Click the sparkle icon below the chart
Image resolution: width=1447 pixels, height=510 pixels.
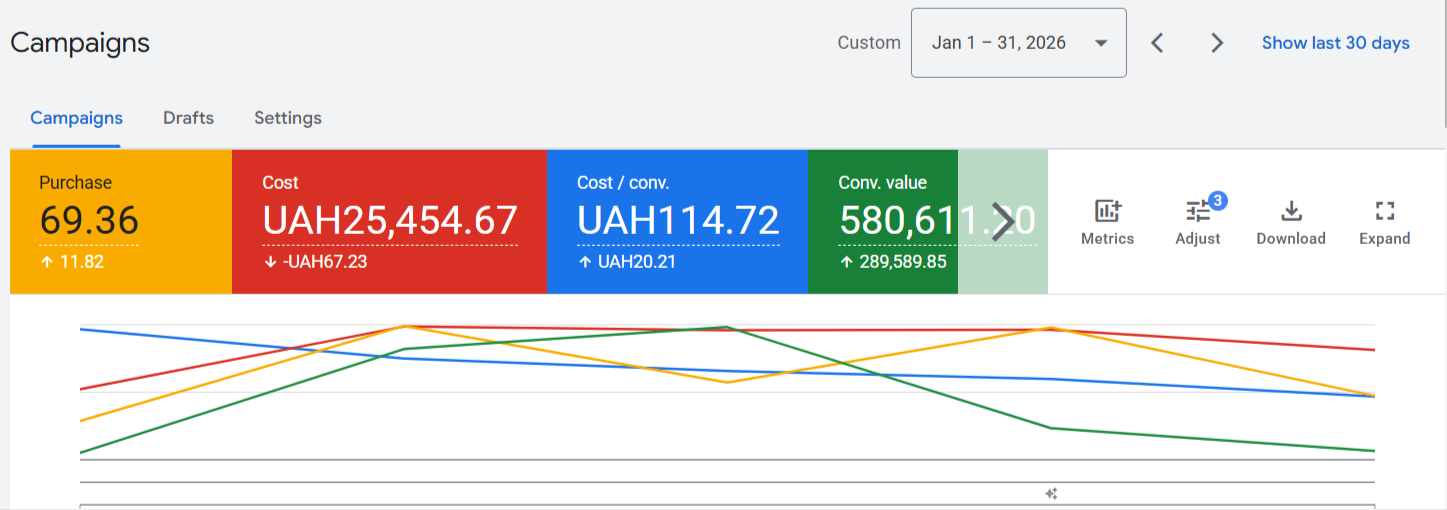pyautogui.click(x=1051, y=493)
